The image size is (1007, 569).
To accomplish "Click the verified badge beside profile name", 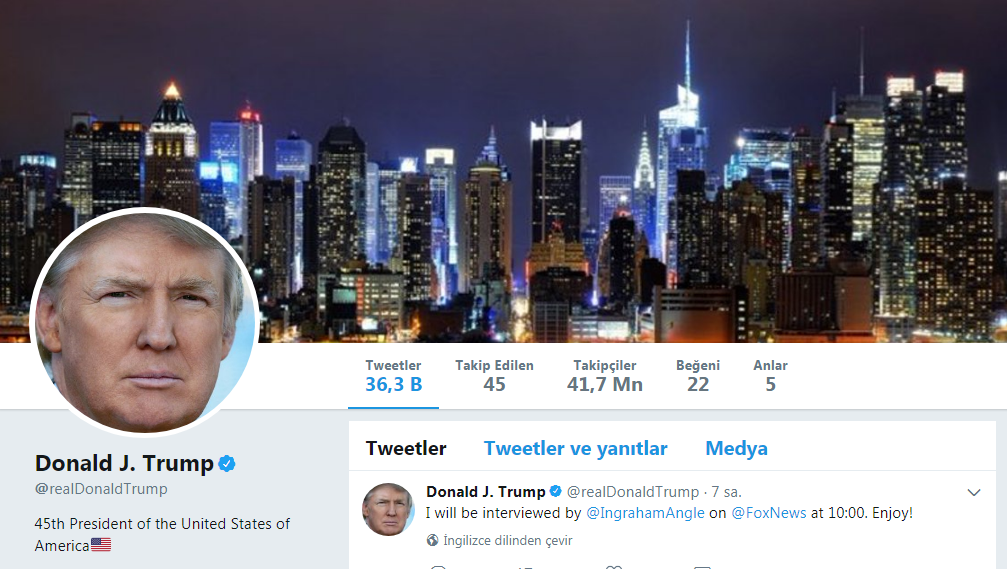I will [227, 463].
